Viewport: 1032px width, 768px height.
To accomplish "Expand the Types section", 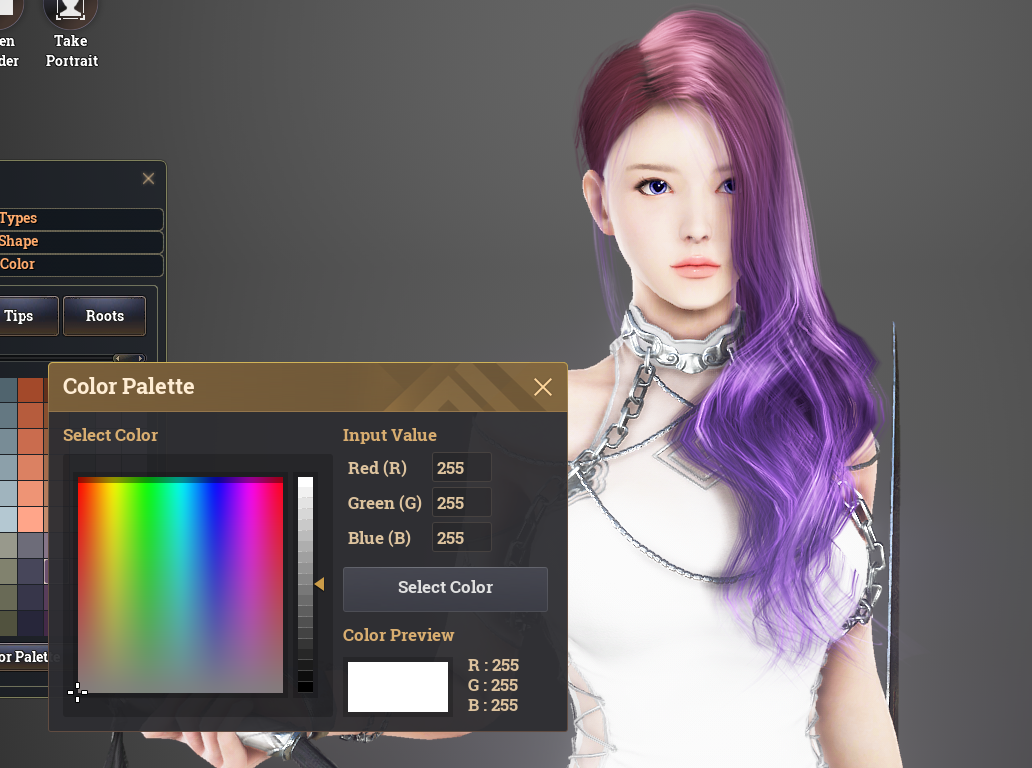I will pos(80,219).
